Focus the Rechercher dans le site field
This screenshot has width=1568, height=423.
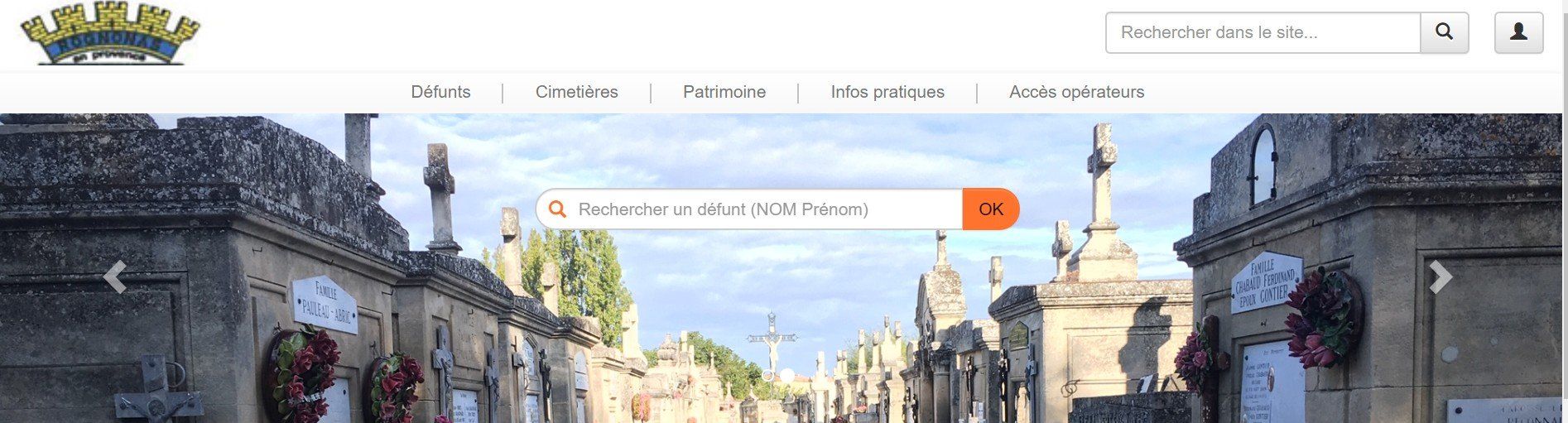pos(1263,32)
